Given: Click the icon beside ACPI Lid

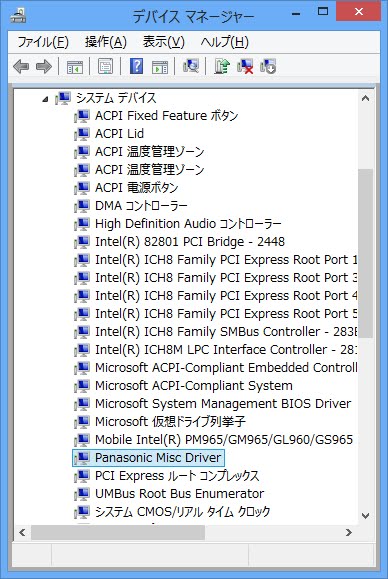Looking at the screenshot, I should (82, 134).
